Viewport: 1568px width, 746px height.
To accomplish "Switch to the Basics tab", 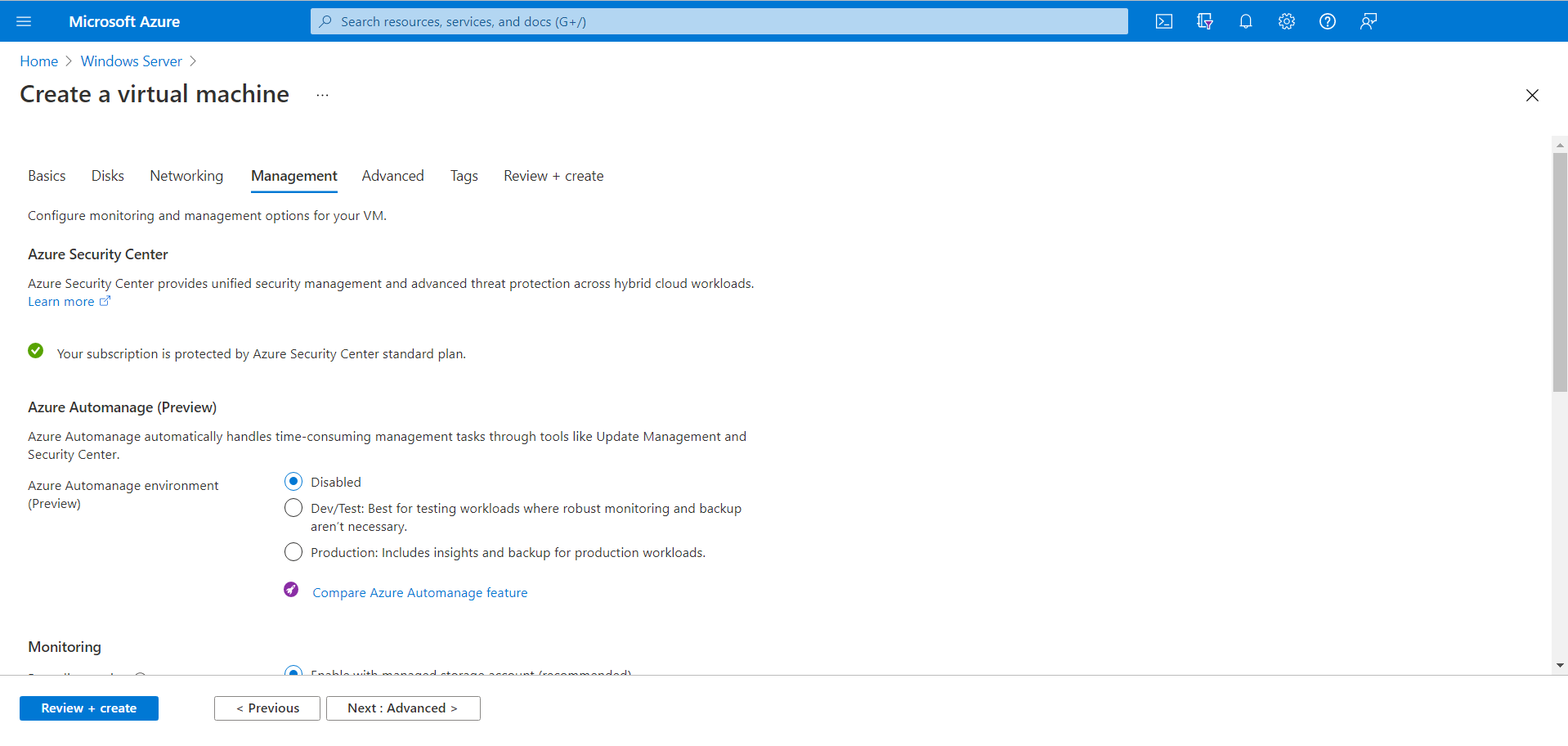I will click(47, 176).
